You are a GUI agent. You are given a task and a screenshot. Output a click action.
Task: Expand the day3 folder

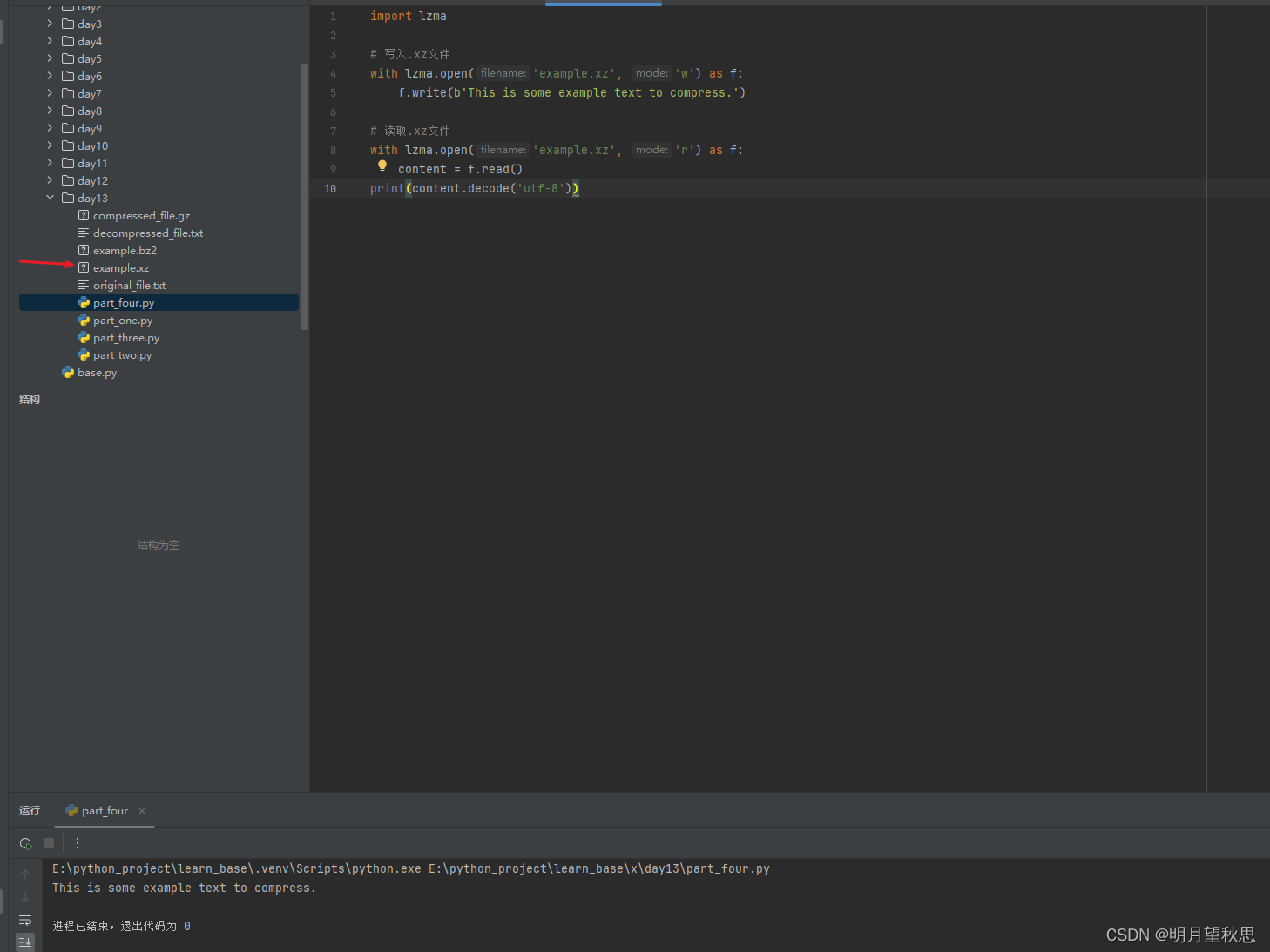tap(50, 24)
